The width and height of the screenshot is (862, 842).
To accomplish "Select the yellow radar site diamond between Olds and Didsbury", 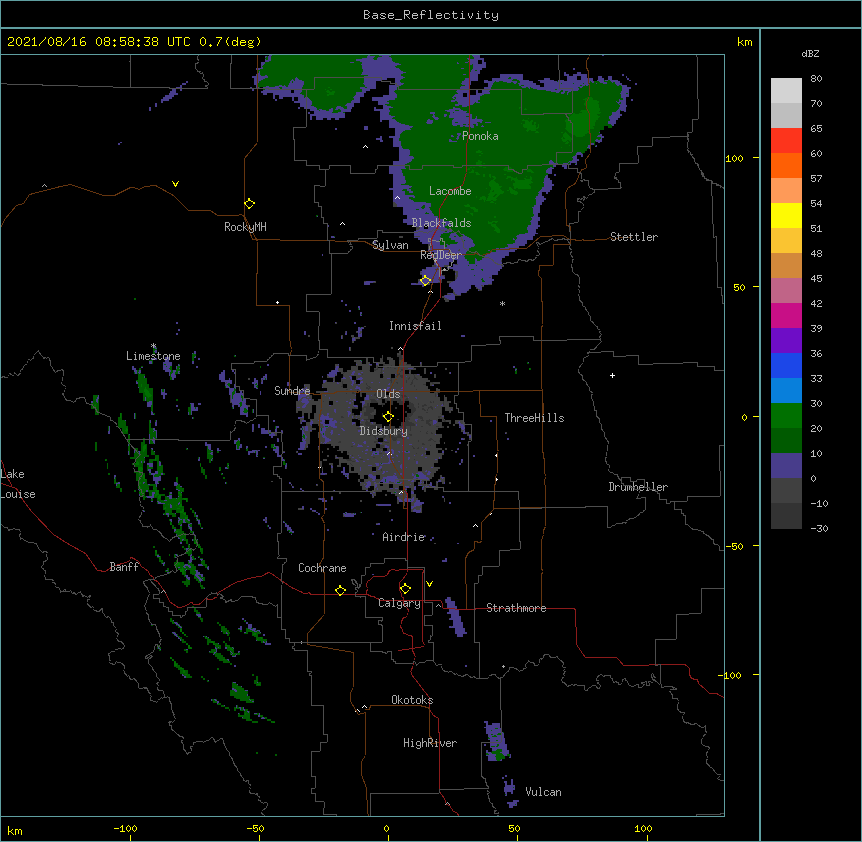I will (x=388, y=417).
